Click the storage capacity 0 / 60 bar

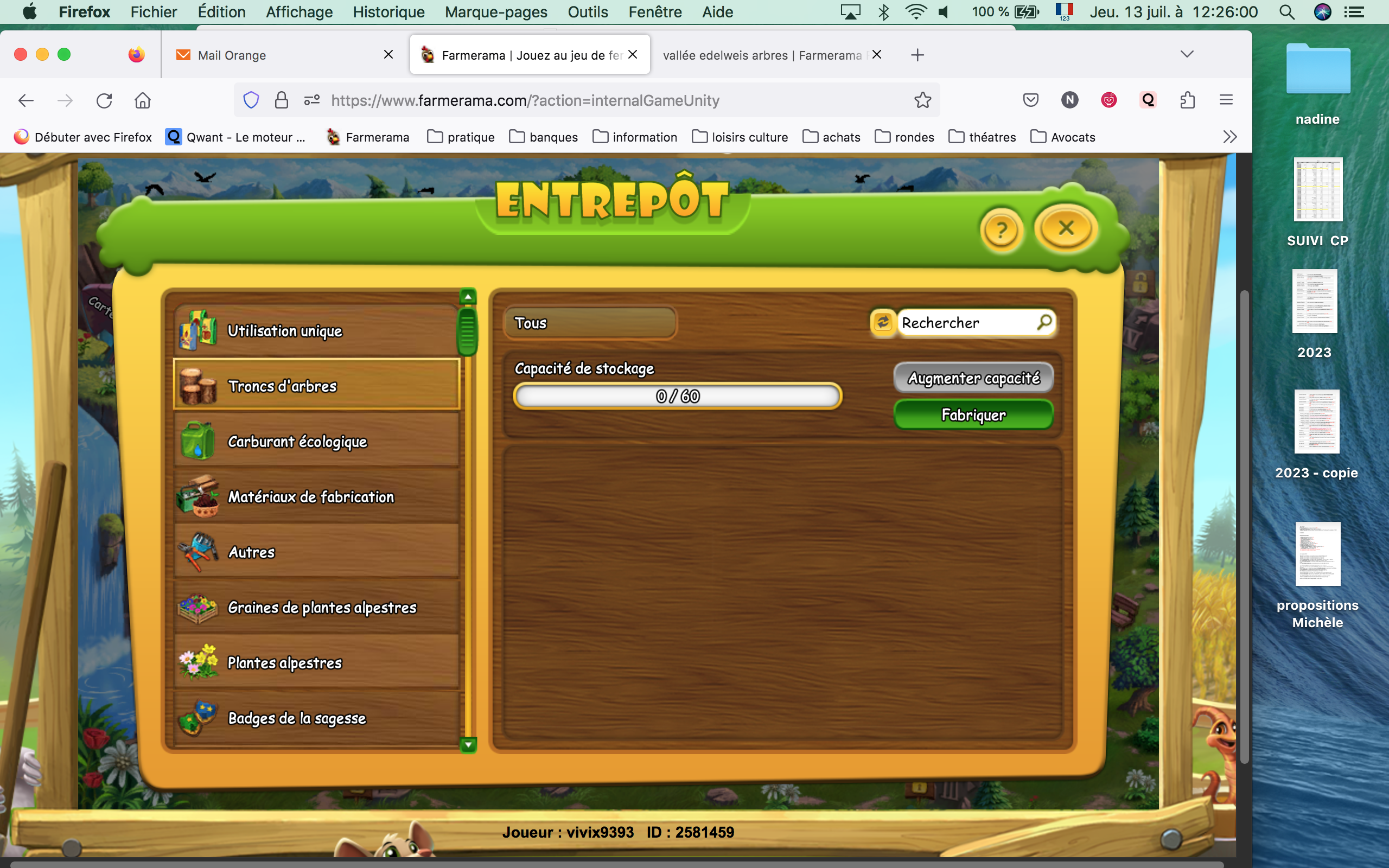pyautogui.click(x=678, y=396)
